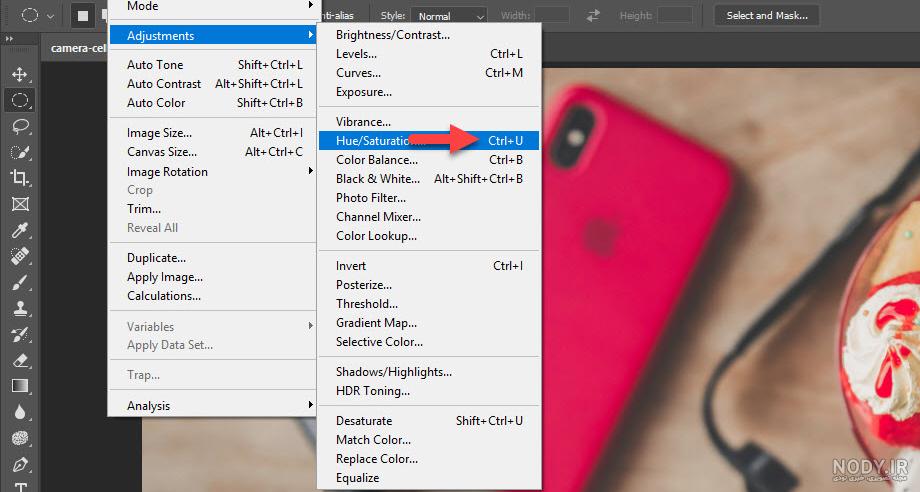Open the Vibrance adjustment

coord(429,122)
